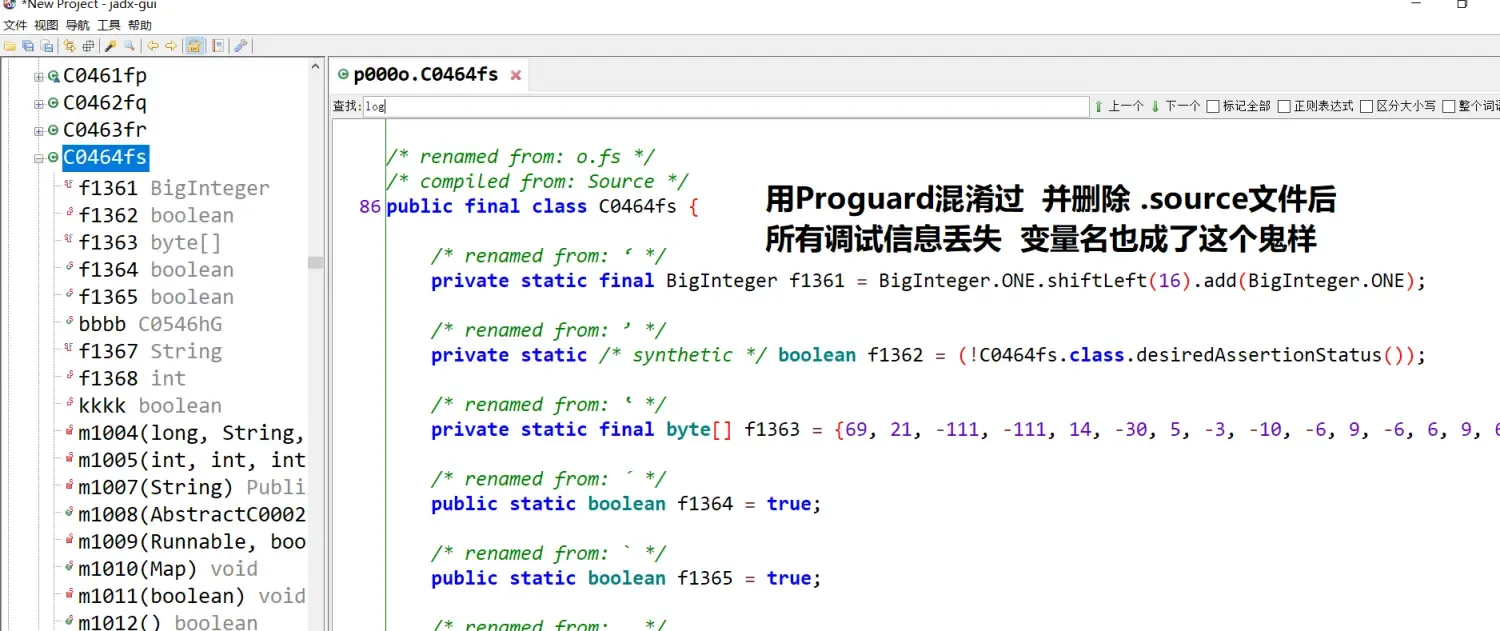Viewport: 1500px width, 631px height.
Task: Click the export/save-as icon in the toolbar
Action: 46,45
